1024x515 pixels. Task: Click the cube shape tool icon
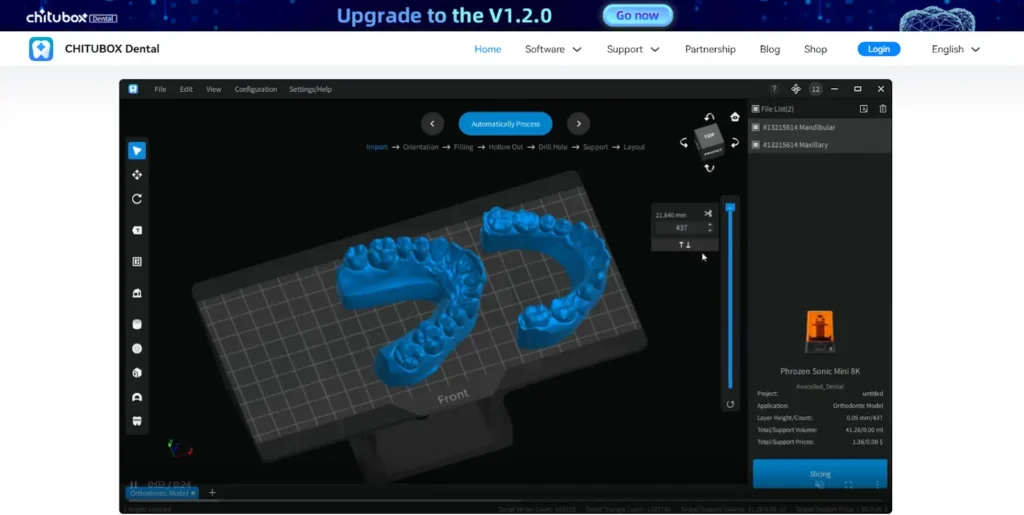pyautogui.click(x=136, y=373)
